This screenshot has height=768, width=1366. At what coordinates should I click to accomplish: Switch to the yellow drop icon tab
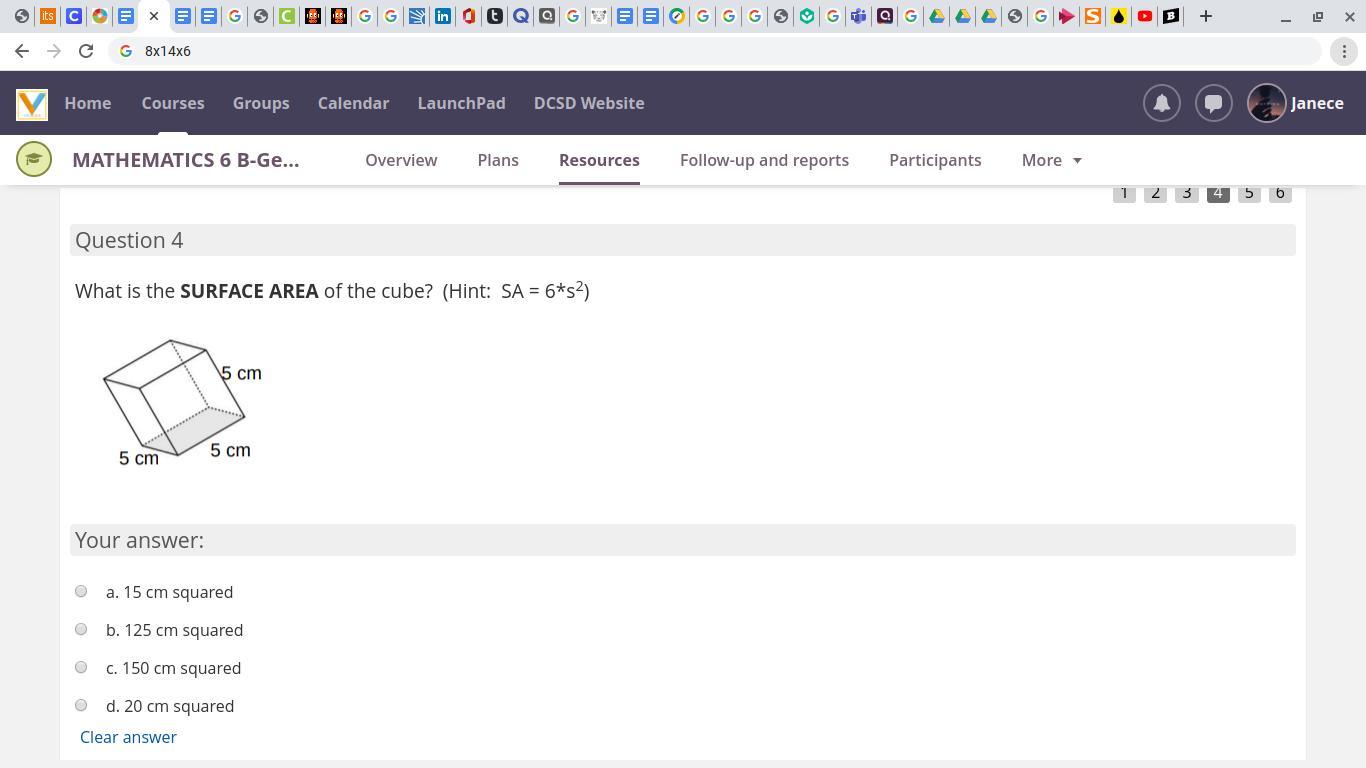[1119, 16]
